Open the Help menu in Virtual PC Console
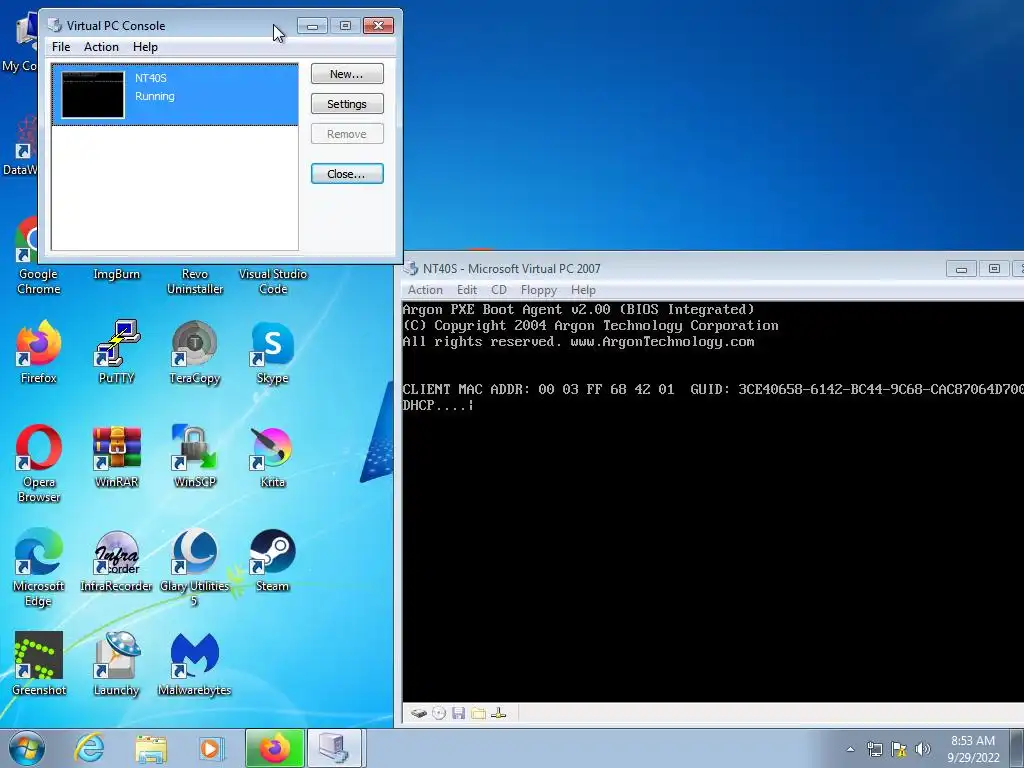1024x768 pixels. point(145,47)
